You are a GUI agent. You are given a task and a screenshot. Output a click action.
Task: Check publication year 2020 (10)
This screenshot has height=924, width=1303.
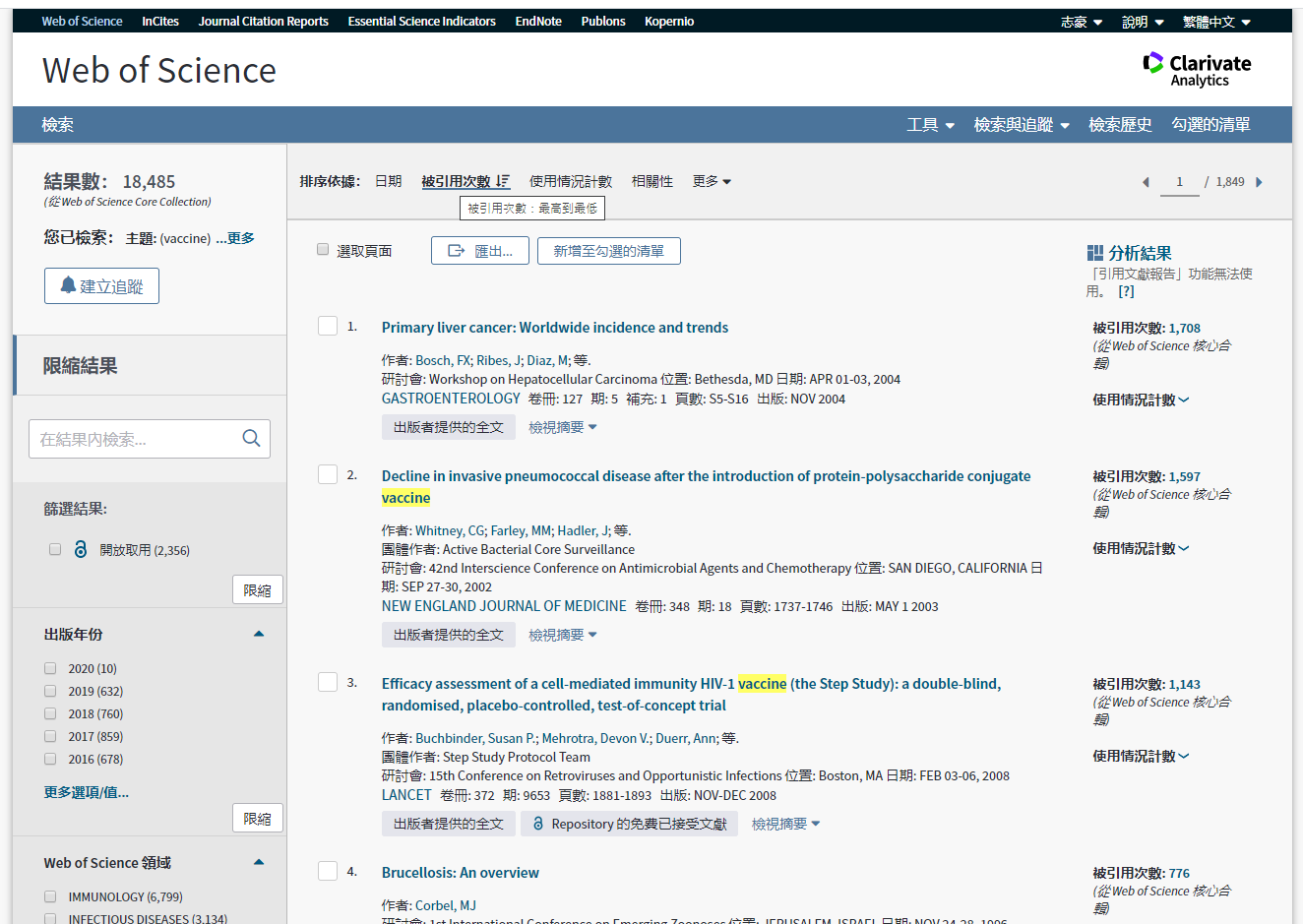[50, 668]
